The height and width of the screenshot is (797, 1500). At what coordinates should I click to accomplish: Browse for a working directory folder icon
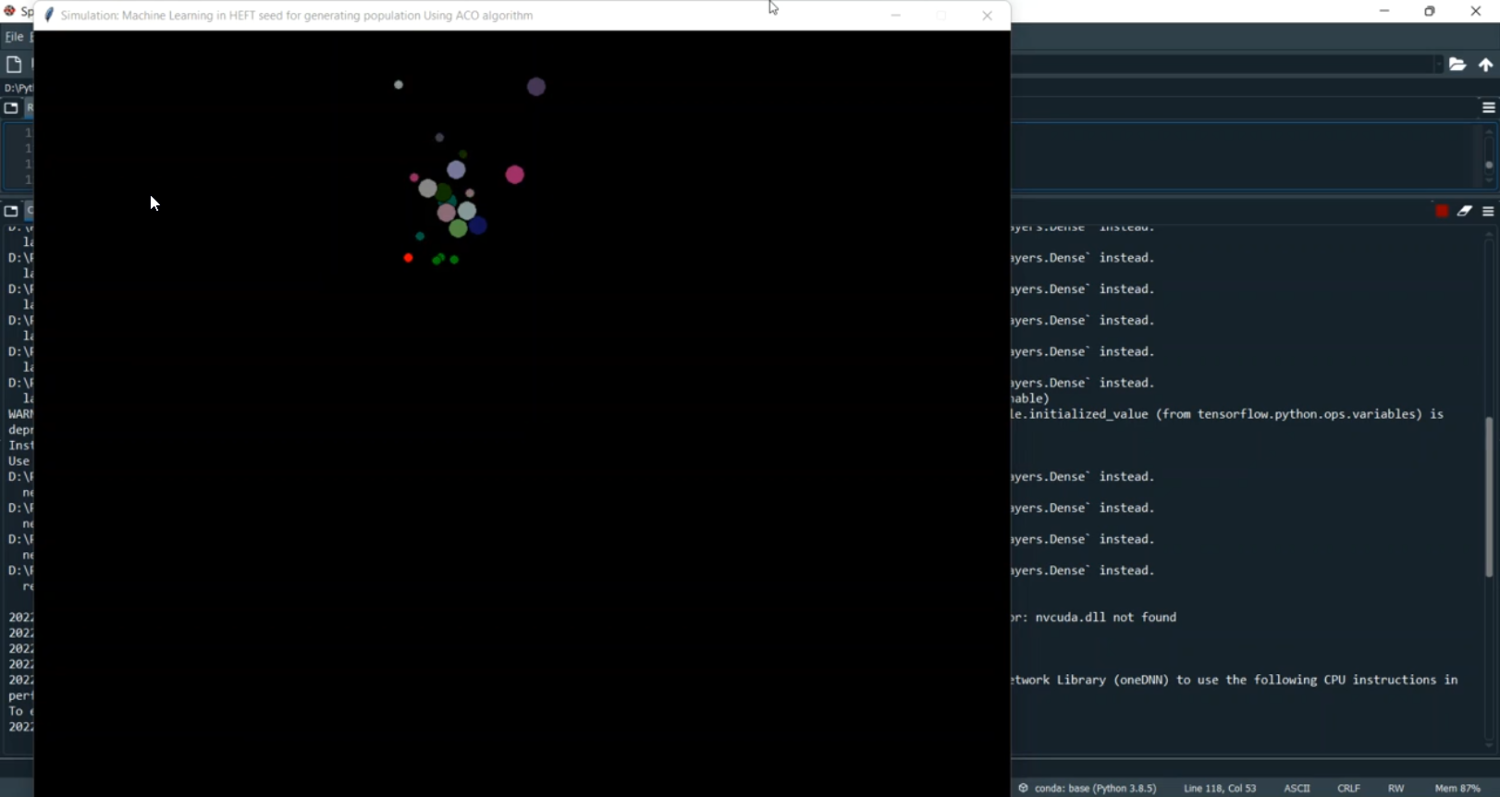[x=1457, y=64]
